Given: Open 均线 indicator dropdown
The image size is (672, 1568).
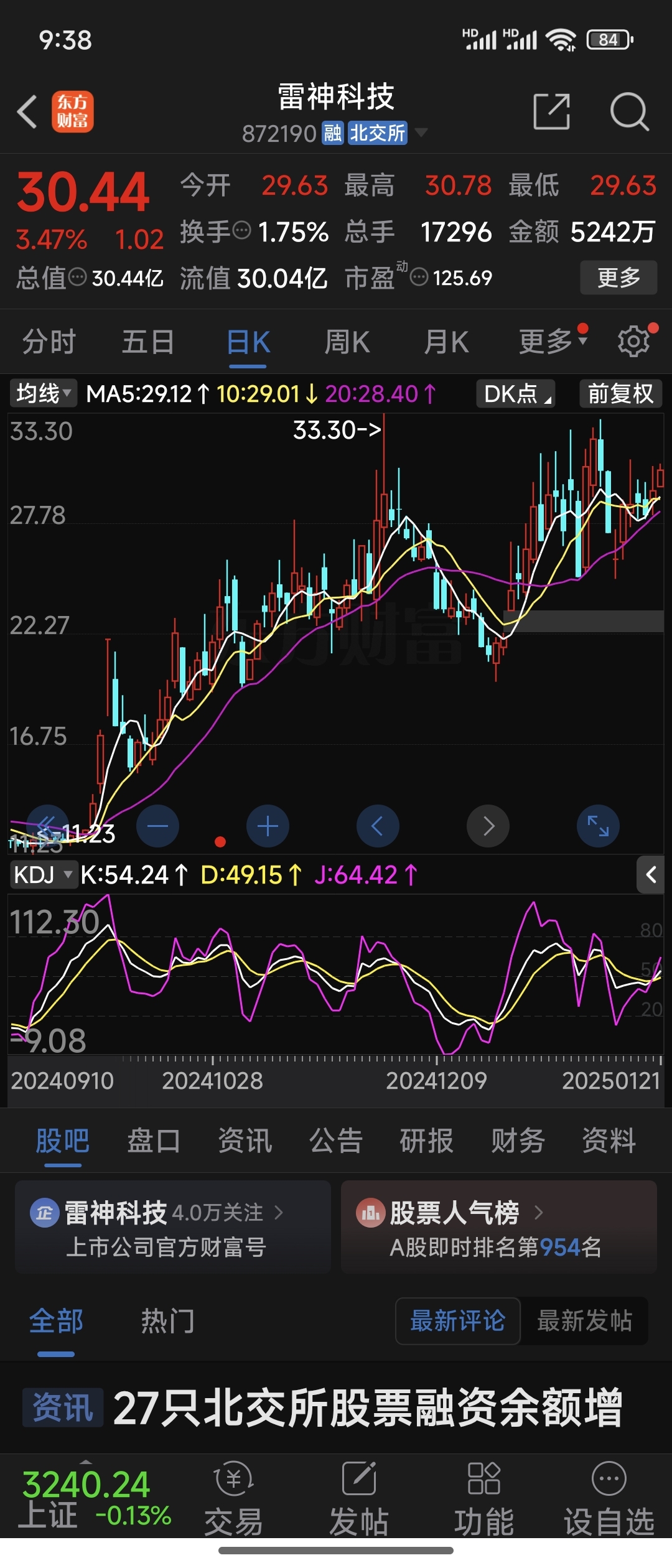Looking at the screenshot, I should 43,393.
